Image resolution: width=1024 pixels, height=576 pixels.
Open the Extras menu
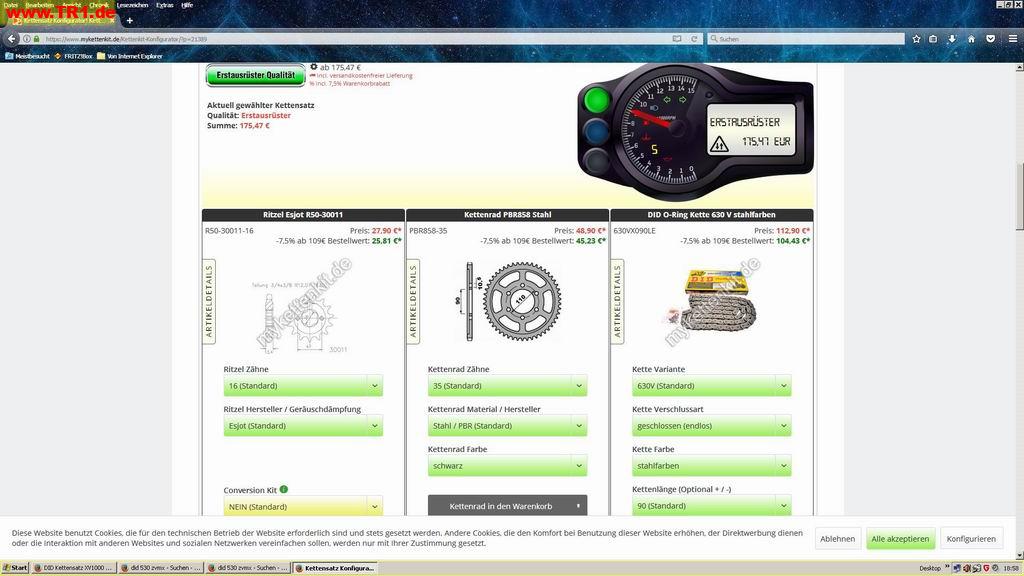click(x=165, y=5)
